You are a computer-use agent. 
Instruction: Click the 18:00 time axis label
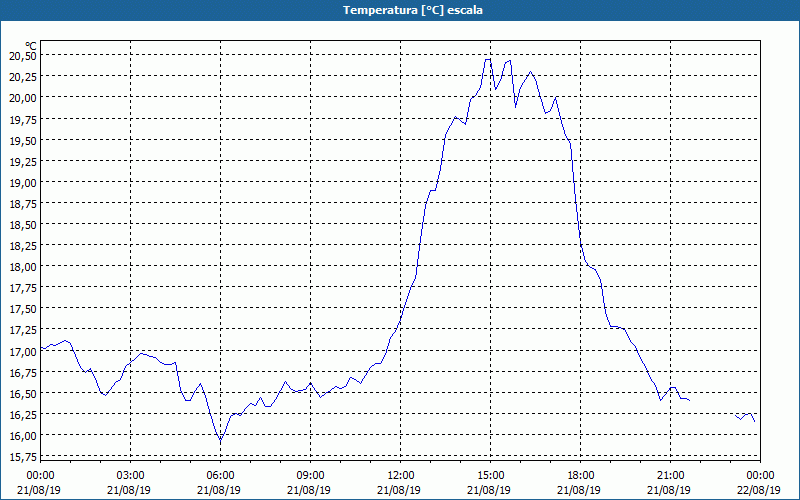pos(581,476)
